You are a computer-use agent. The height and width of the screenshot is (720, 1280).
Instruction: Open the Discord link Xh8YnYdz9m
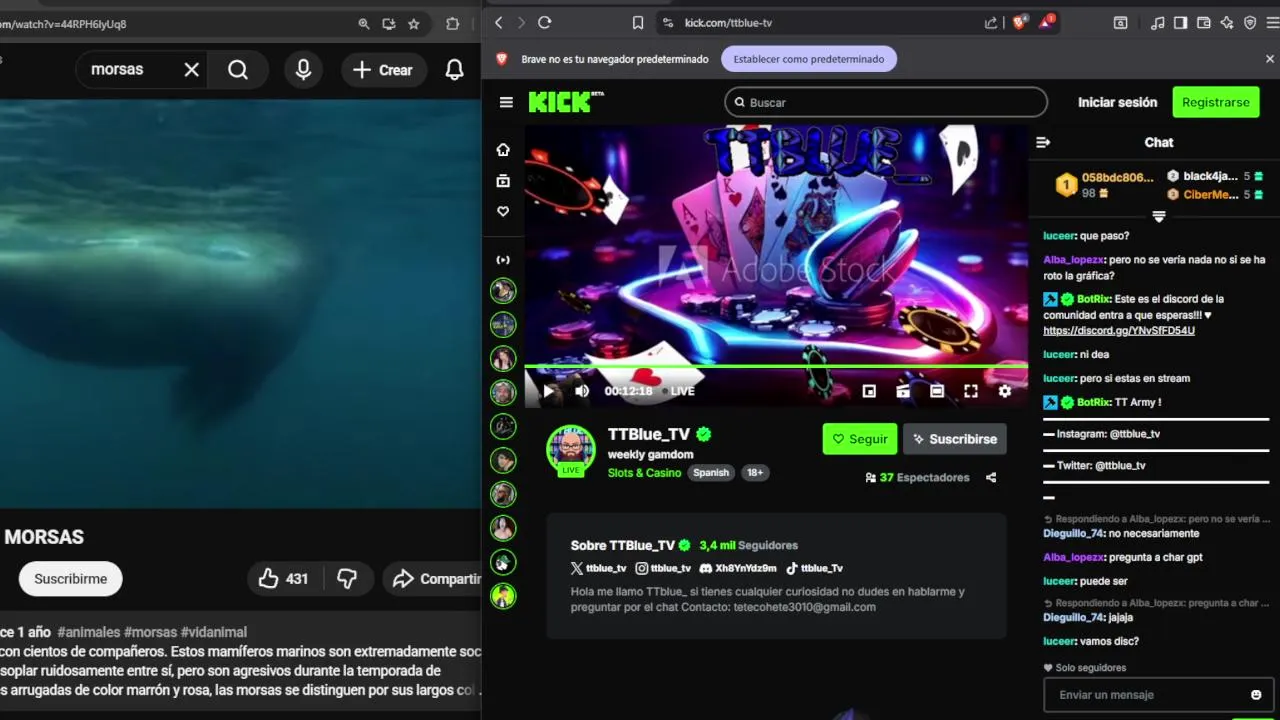(738, 568)
